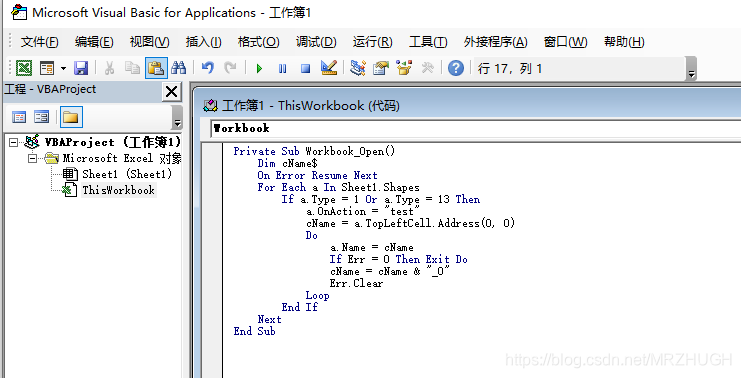Collapse the Microsoft Excel 对象 folder node

coord(33,158)
